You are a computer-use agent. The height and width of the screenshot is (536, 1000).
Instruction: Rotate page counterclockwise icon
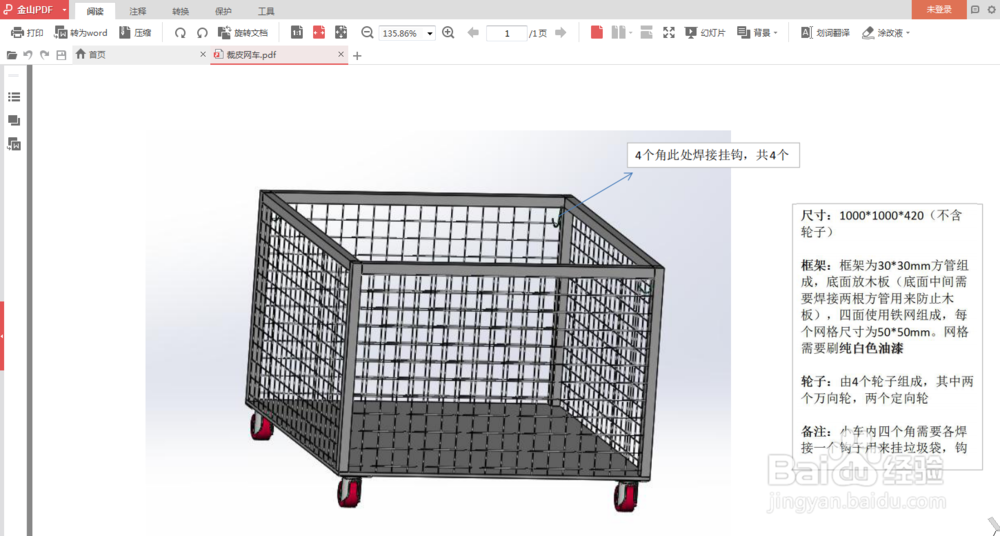tap(202, 33)
